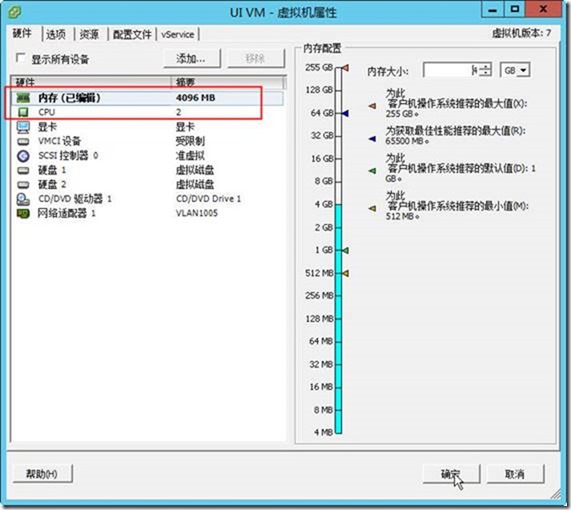Click the video card monitor icon

coord(23,127)
